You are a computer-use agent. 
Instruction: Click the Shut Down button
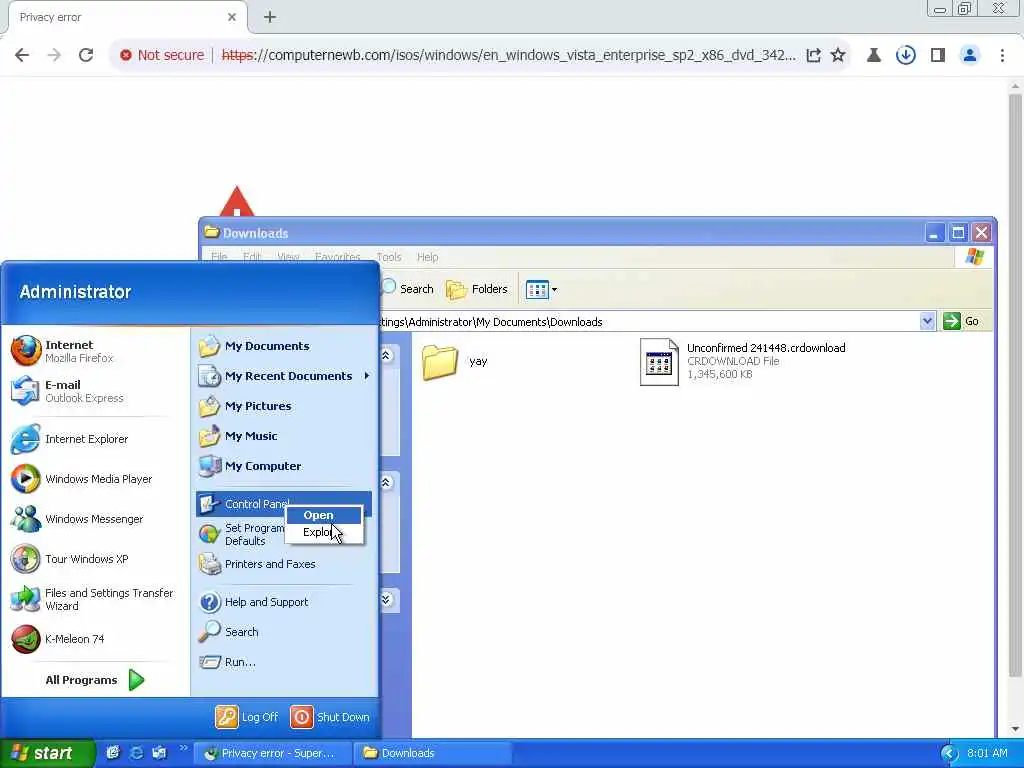click(x=330, y=716)
